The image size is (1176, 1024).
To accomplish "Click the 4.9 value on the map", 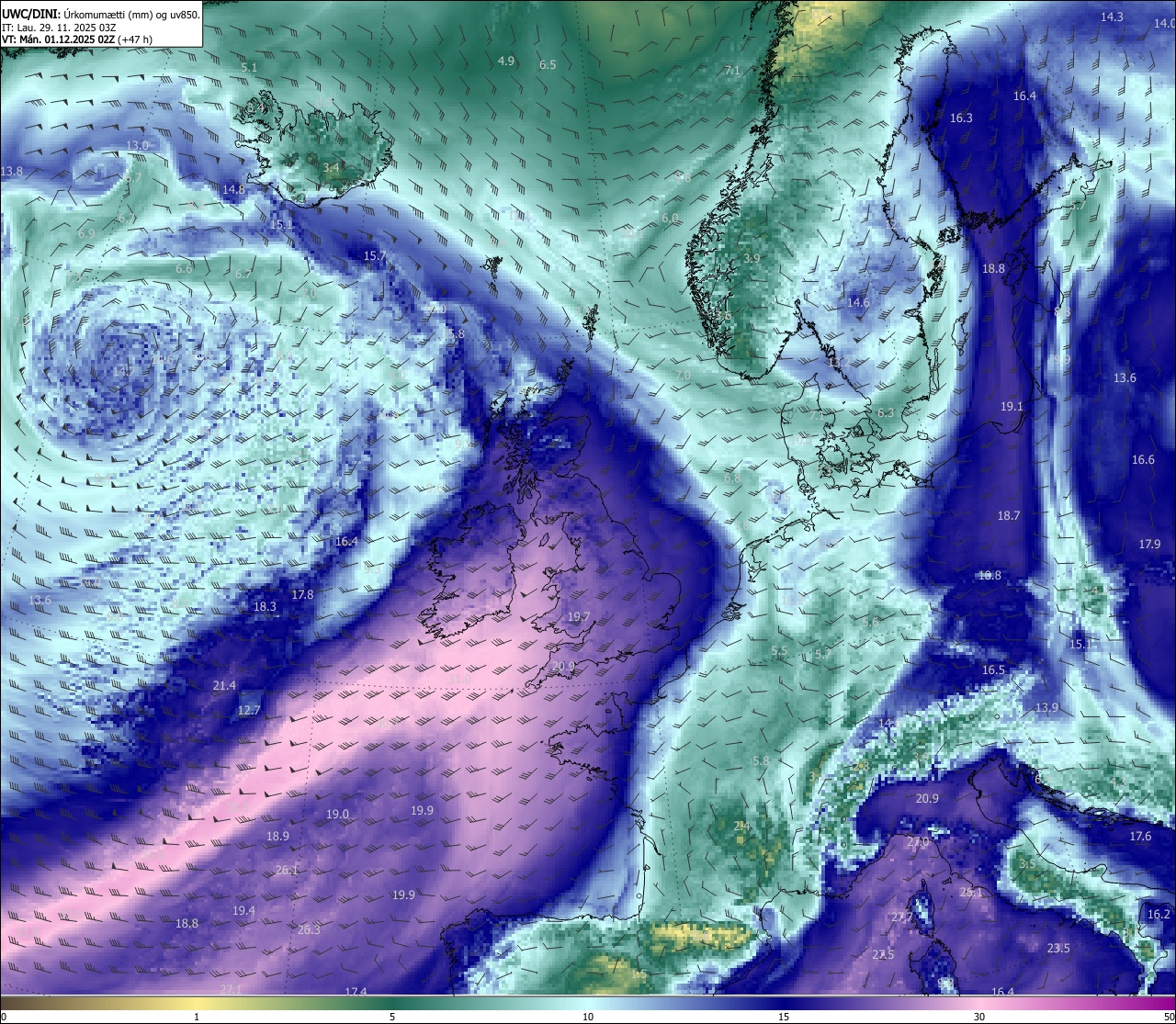I will point(506,62).
